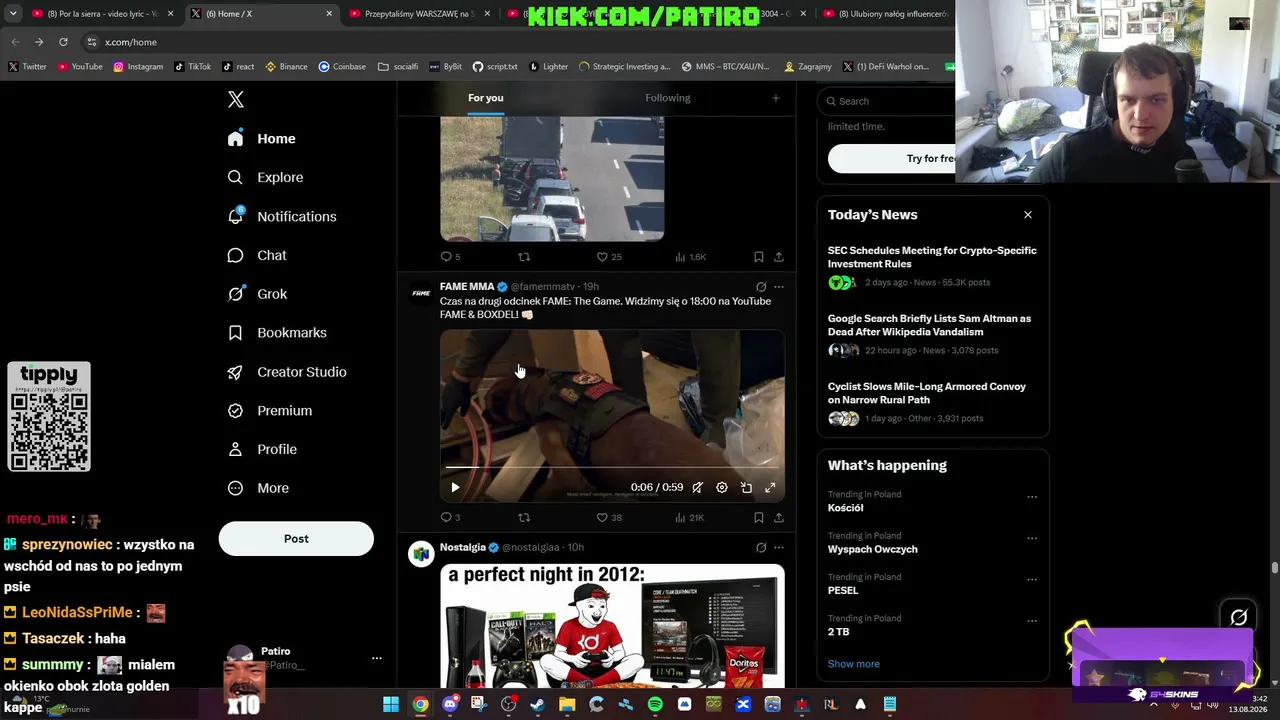Go to Explore in the sidebar
1280x720 pixels.
point(266,177)
